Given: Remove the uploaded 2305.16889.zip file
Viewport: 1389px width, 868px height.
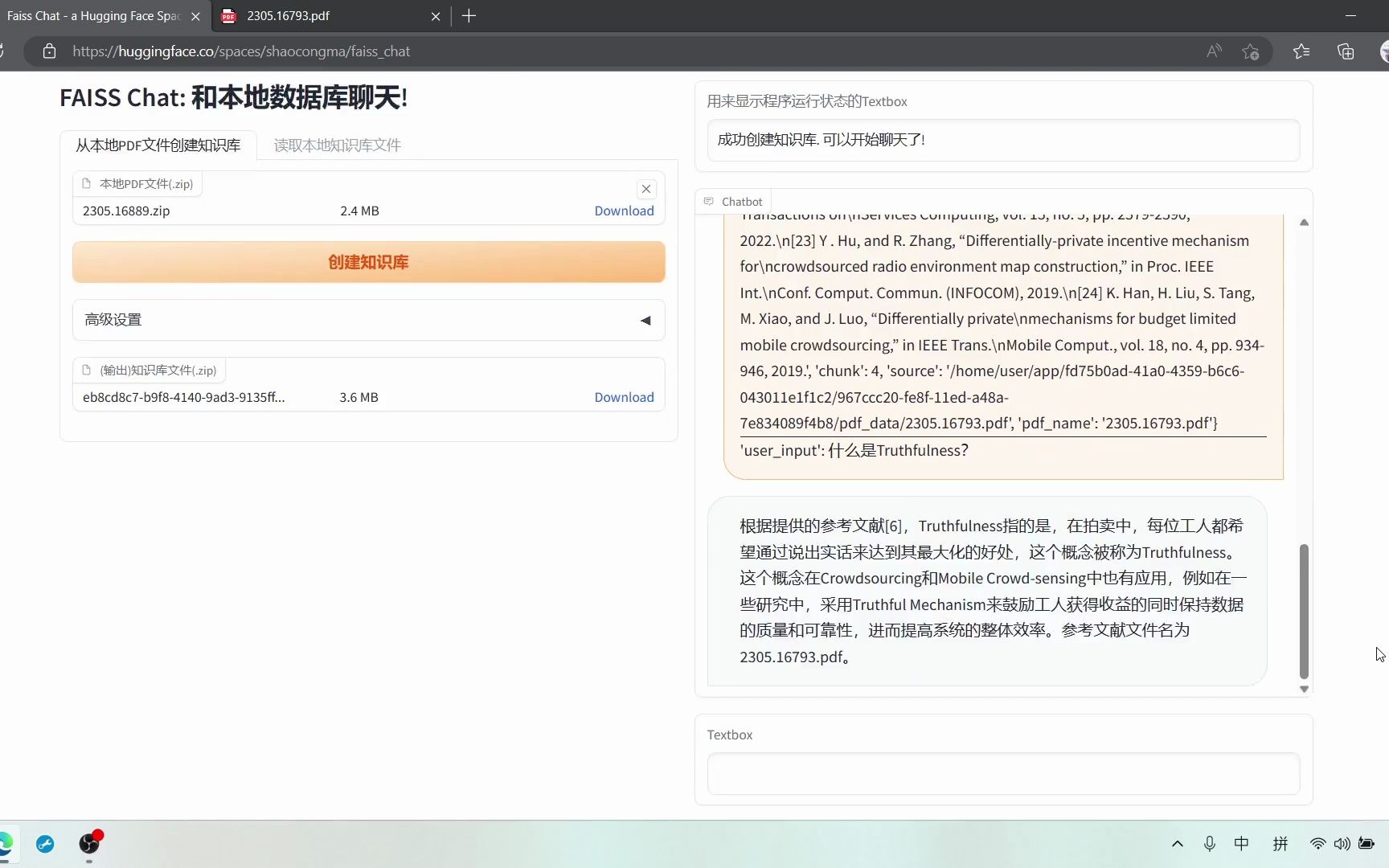Looking at the screenshot, I should [646, 190].
